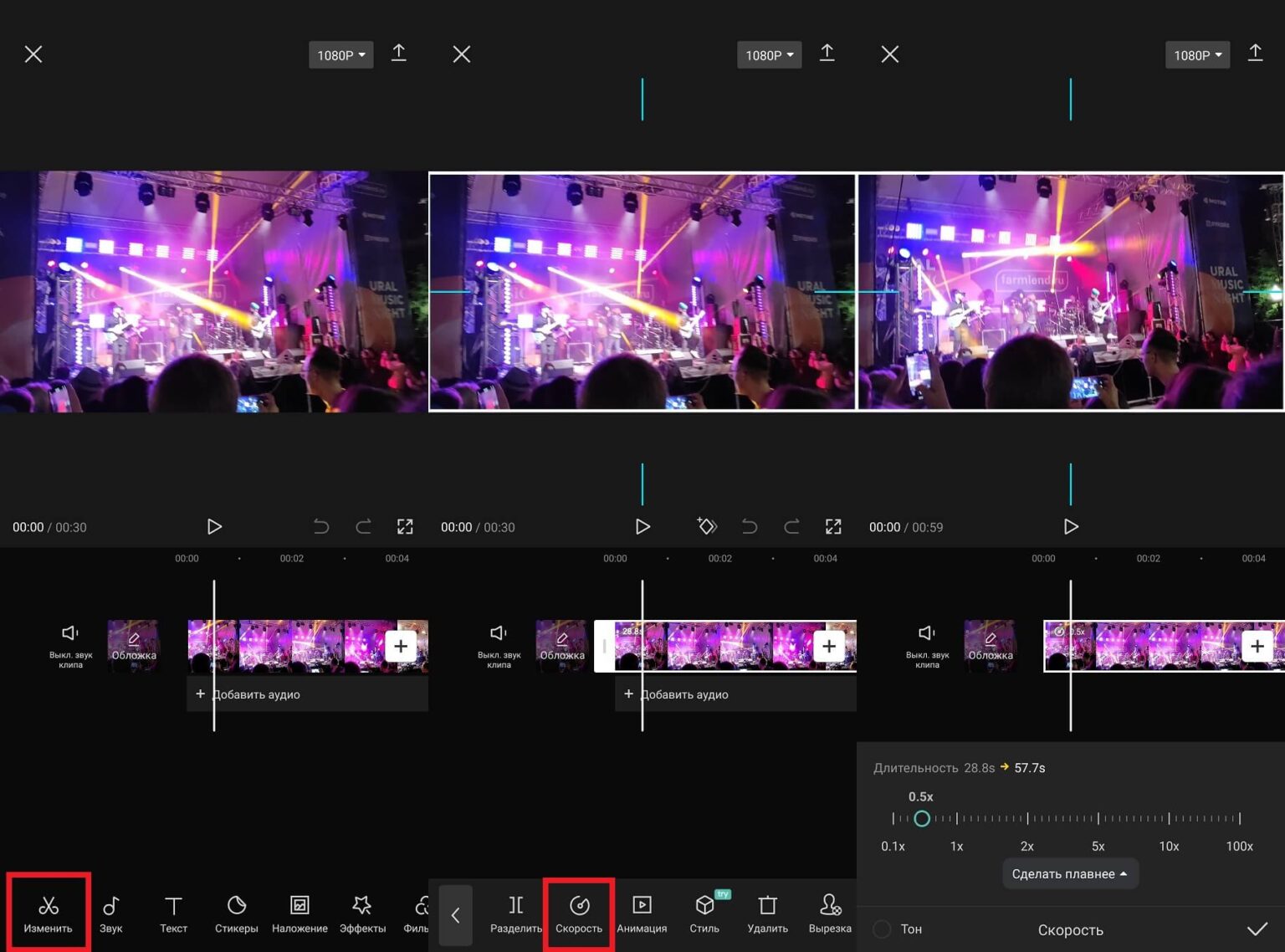Open the Скорость speed tool
Screen dimensions: 1285x952
[x=579, y=912]
